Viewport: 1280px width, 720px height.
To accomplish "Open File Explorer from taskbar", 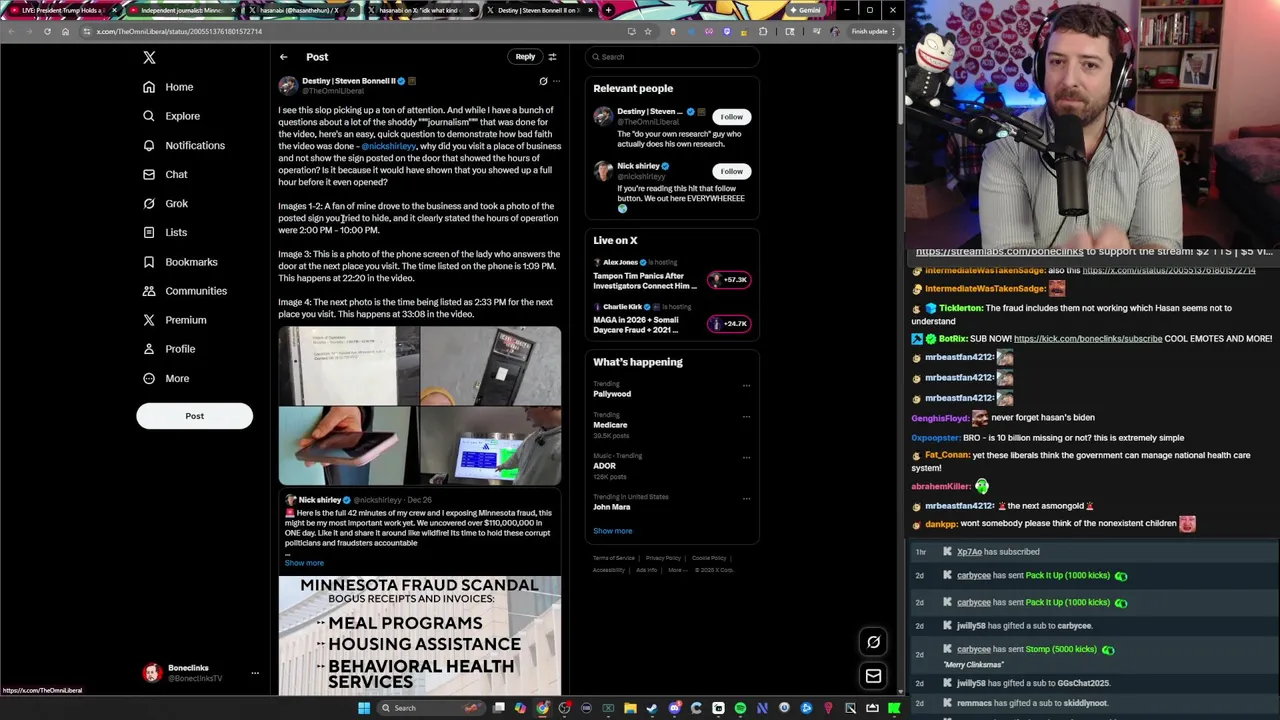I will click(630, 708).
